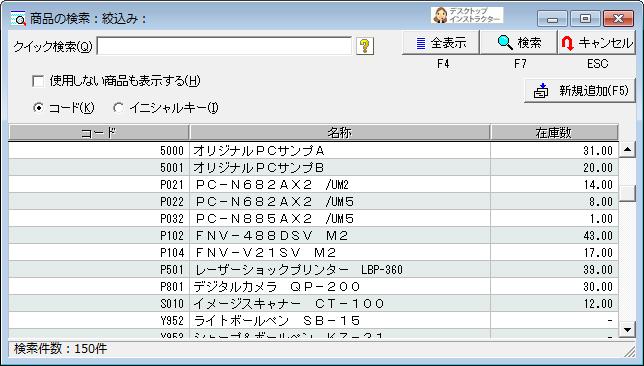
Task: Select row PC-N885AX2 /UM5
Action: pyautogui.click(x=313, y=219)
